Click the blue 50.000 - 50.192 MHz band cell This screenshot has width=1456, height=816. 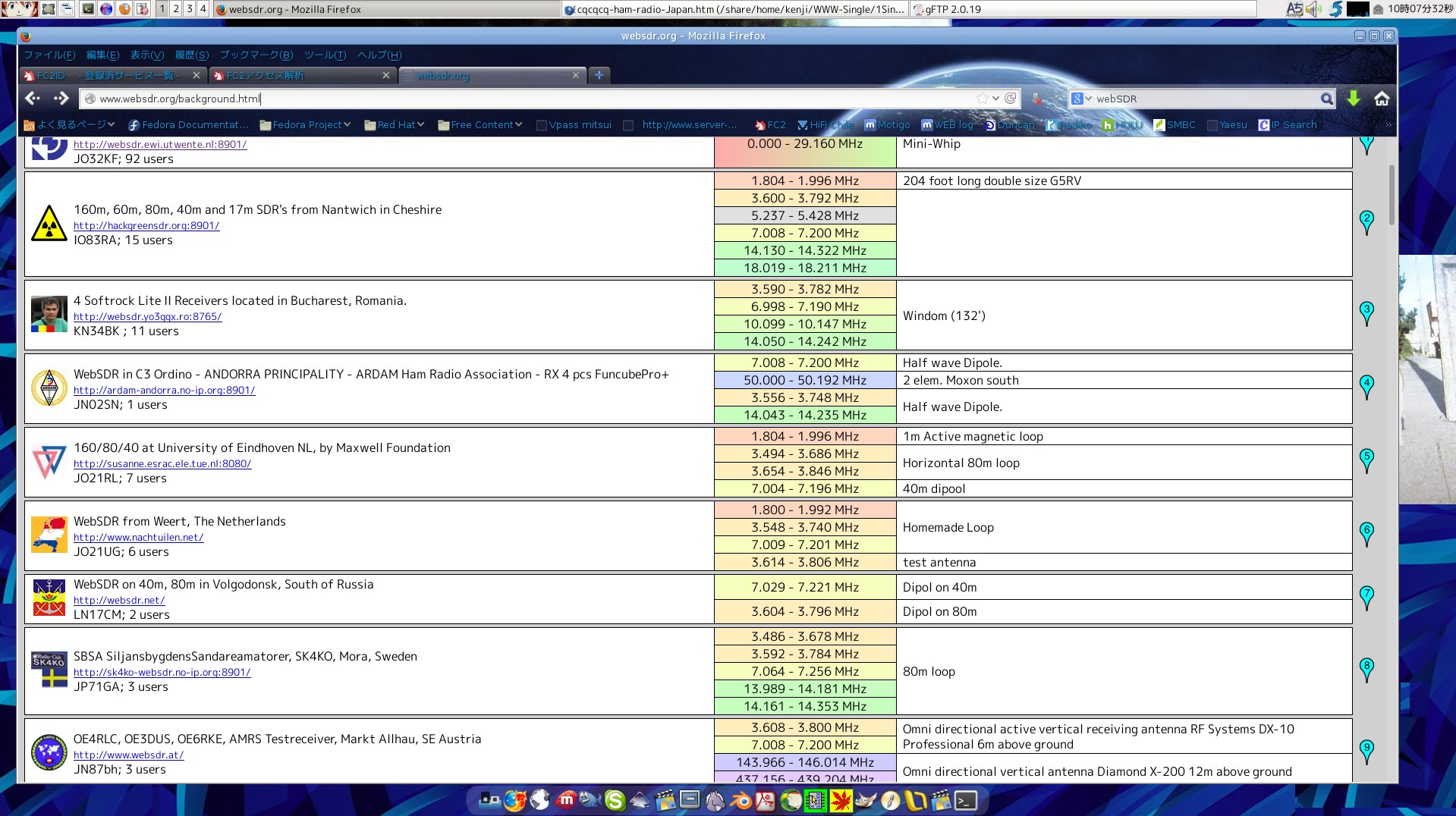[x=804, y=380]
